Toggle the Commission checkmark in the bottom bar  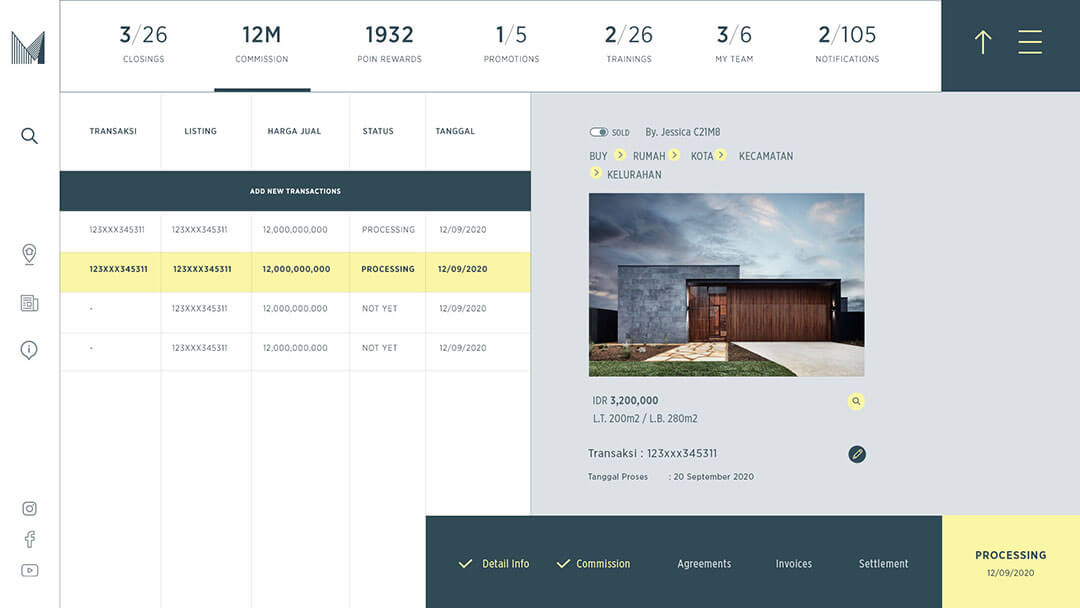click(x=561, y=563)
